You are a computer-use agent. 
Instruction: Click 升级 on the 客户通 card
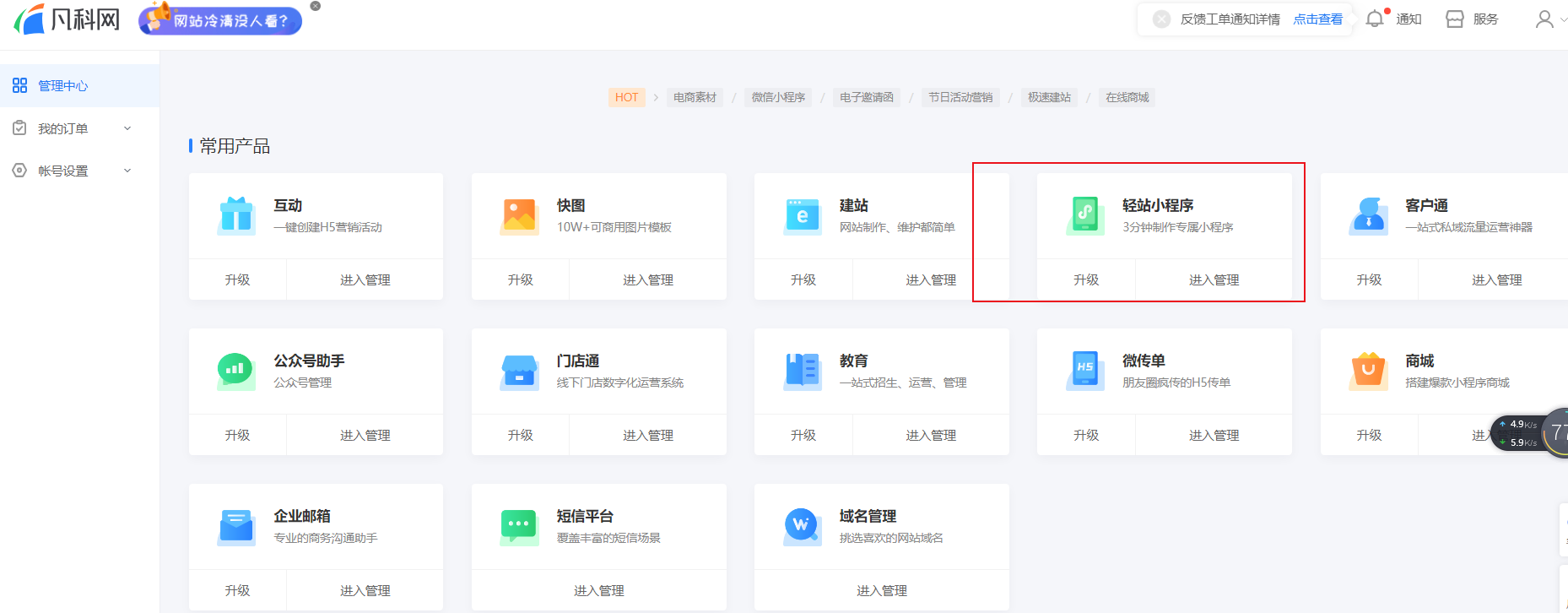[x=1369, y=279]
